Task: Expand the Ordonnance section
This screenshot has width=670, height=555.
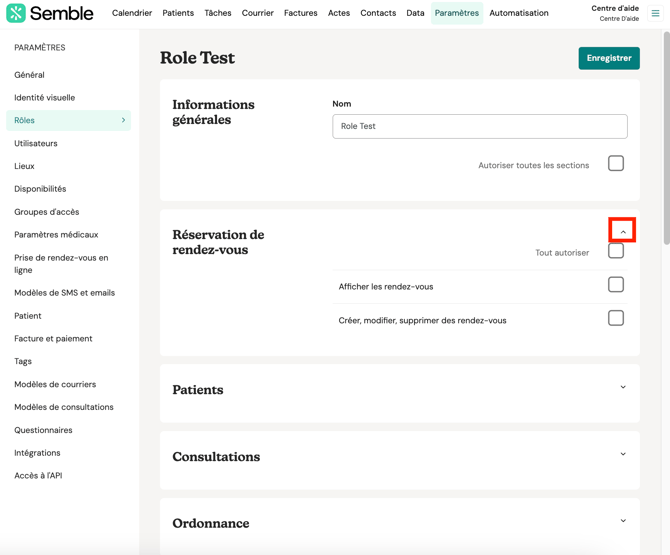Action: 623,521
